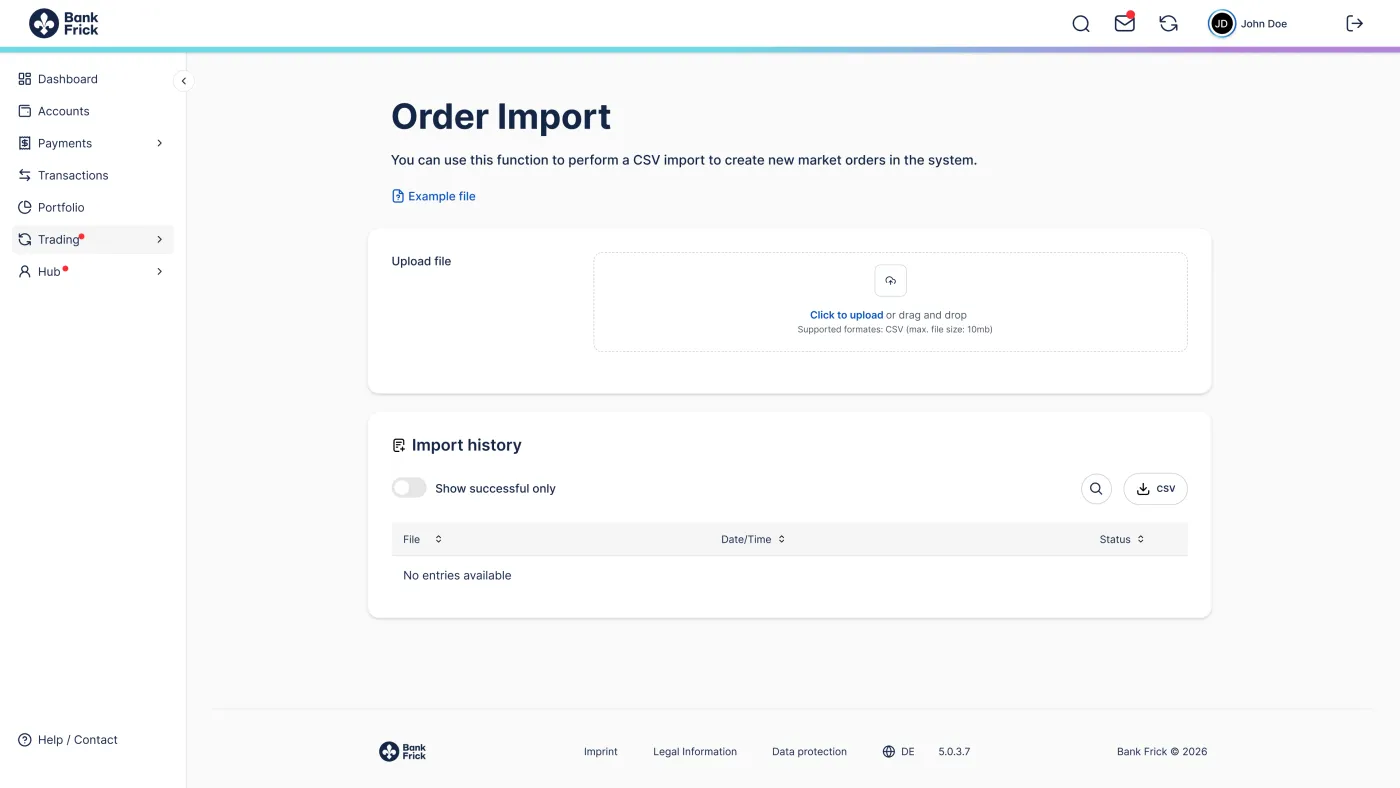Image resolution: width=1400 pixels, height=788 pixels.
Task: Click the footer Bank Frick logo
Action: [x=403, y=752]
